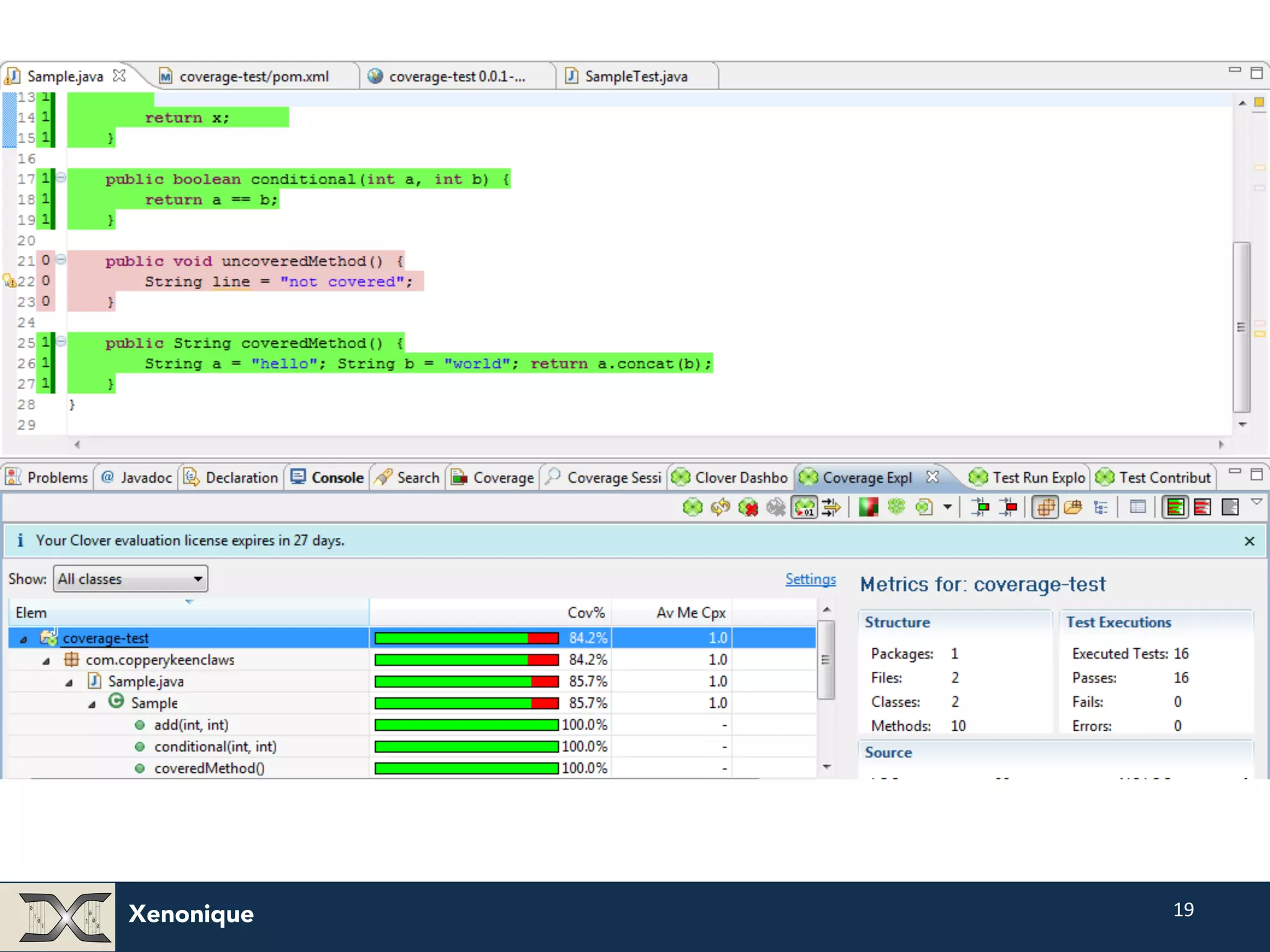1270x952 pixels.
Task: Click the flat tree hierarchy layout icon
Action: coord(1101,508)
